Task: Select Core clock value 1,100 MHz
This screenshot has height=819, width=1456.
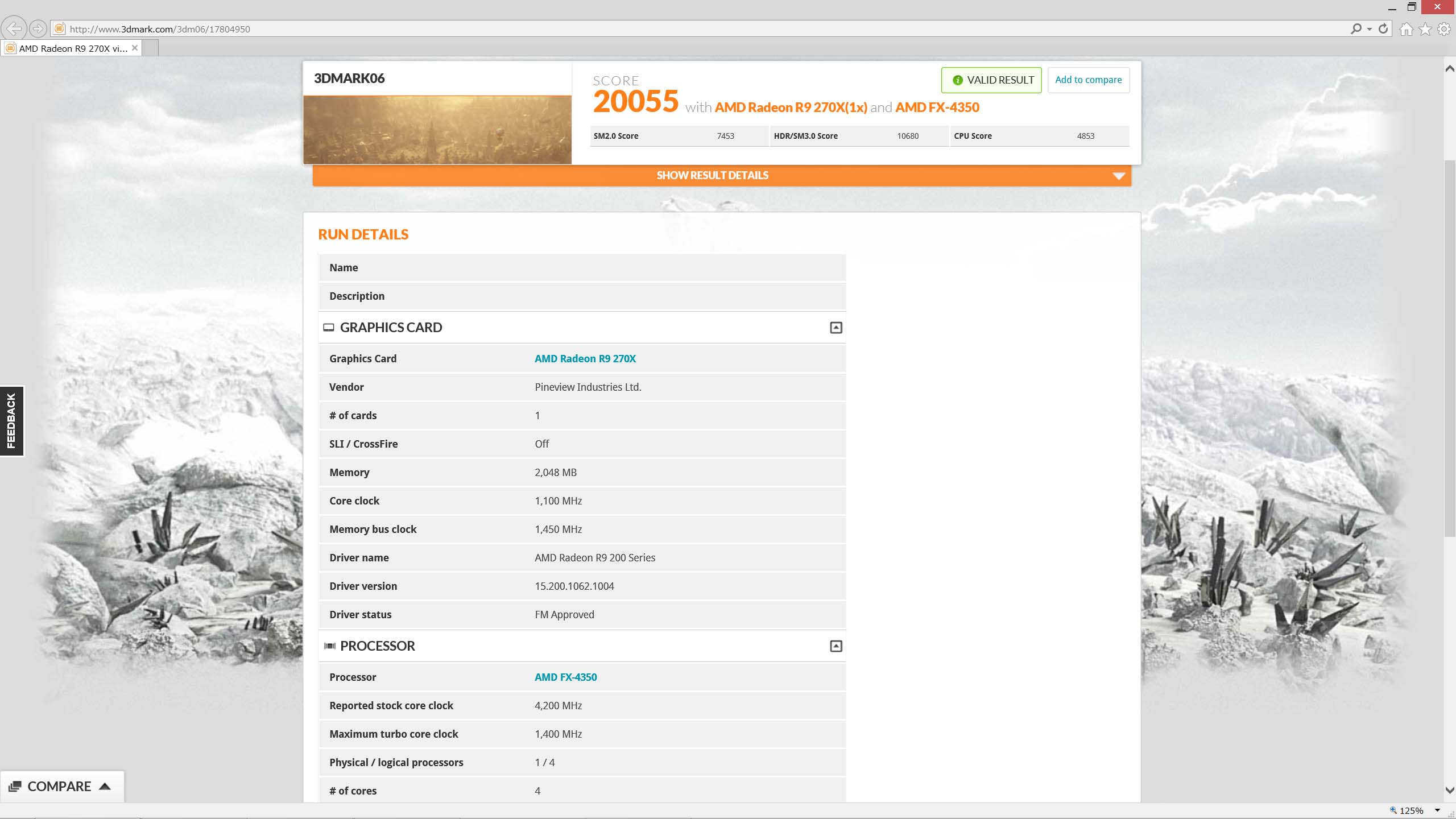Action: [558, 501]
